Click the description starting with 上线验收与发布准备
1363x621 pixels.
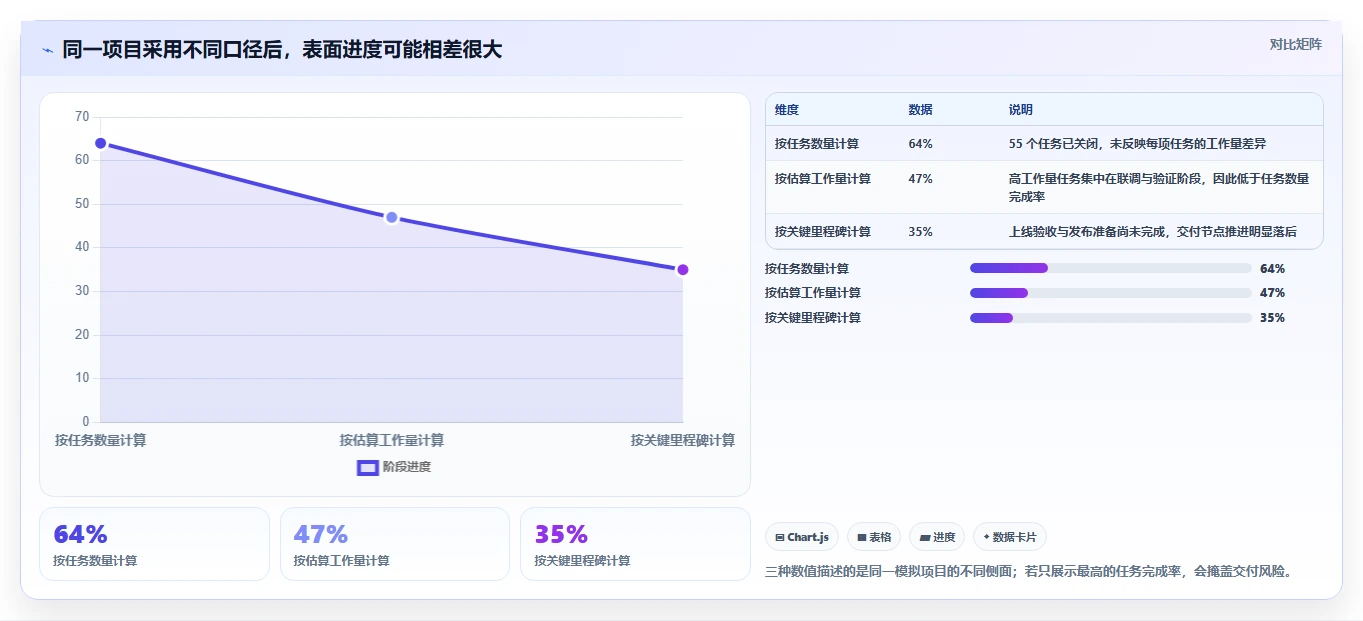coord(1153,232)
